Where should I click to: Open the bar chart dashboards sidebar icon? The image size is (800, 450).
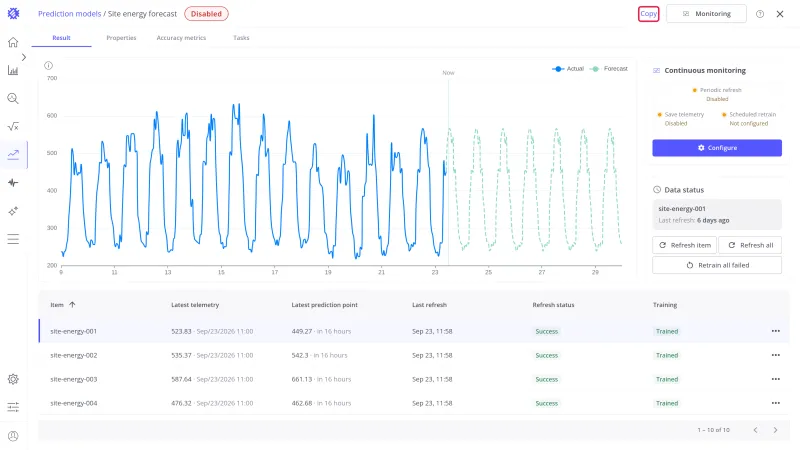13,70
